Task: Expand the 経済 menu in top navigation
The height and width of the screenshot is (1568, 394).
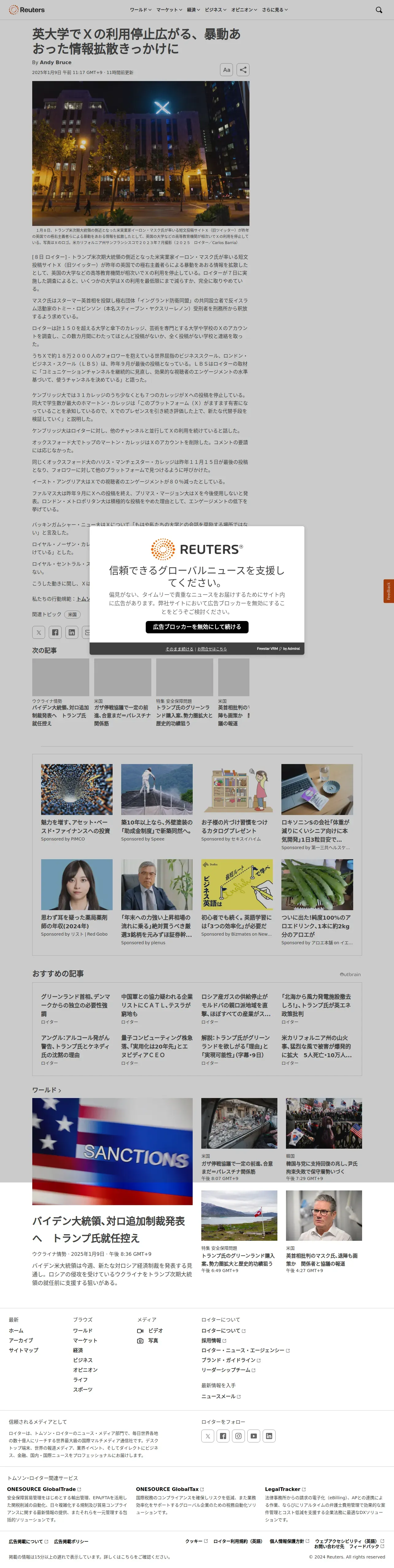Action: tap(193, 10)
